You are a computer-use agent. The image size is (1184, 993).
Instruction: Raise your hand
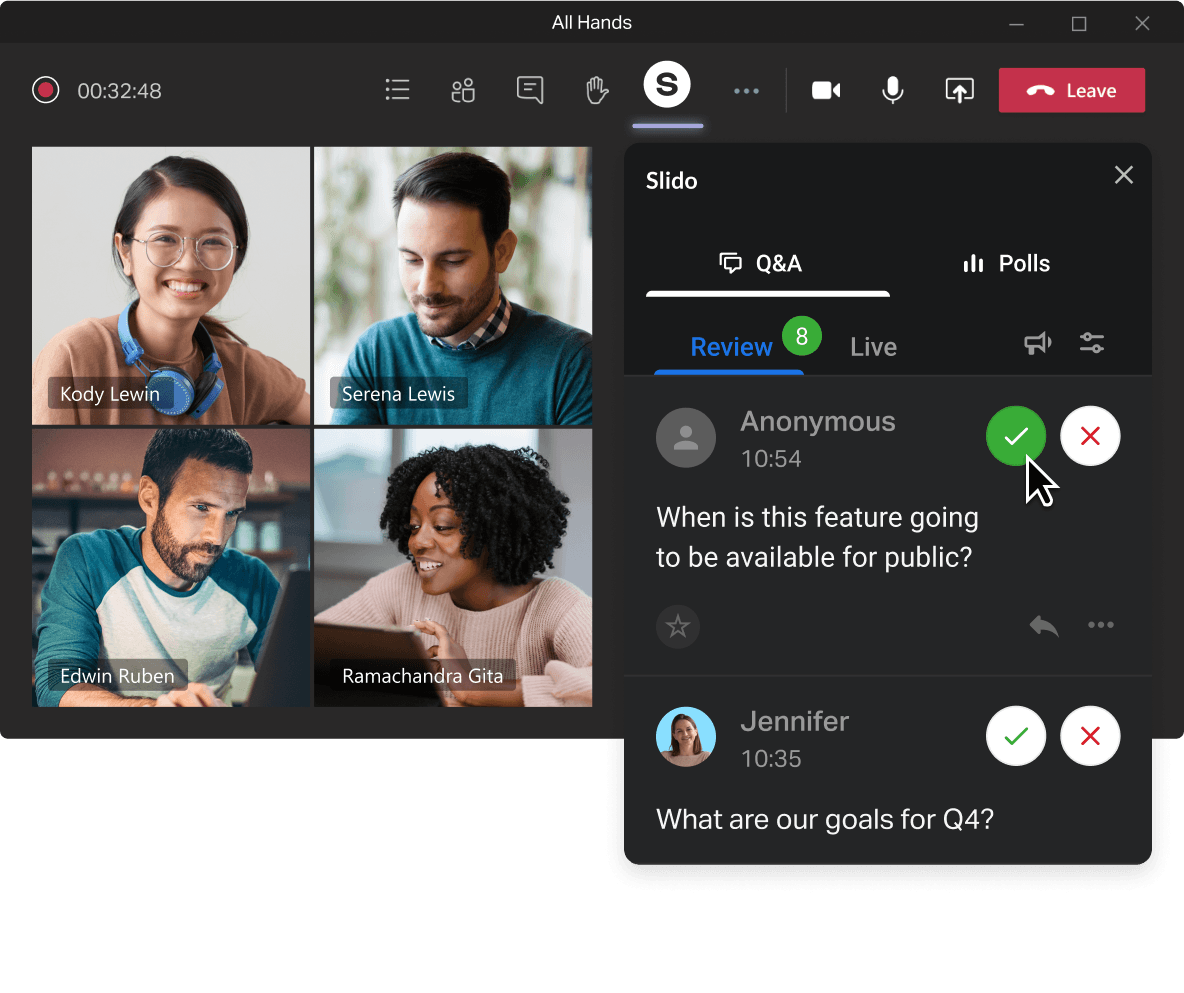click(x=597, y=90)
